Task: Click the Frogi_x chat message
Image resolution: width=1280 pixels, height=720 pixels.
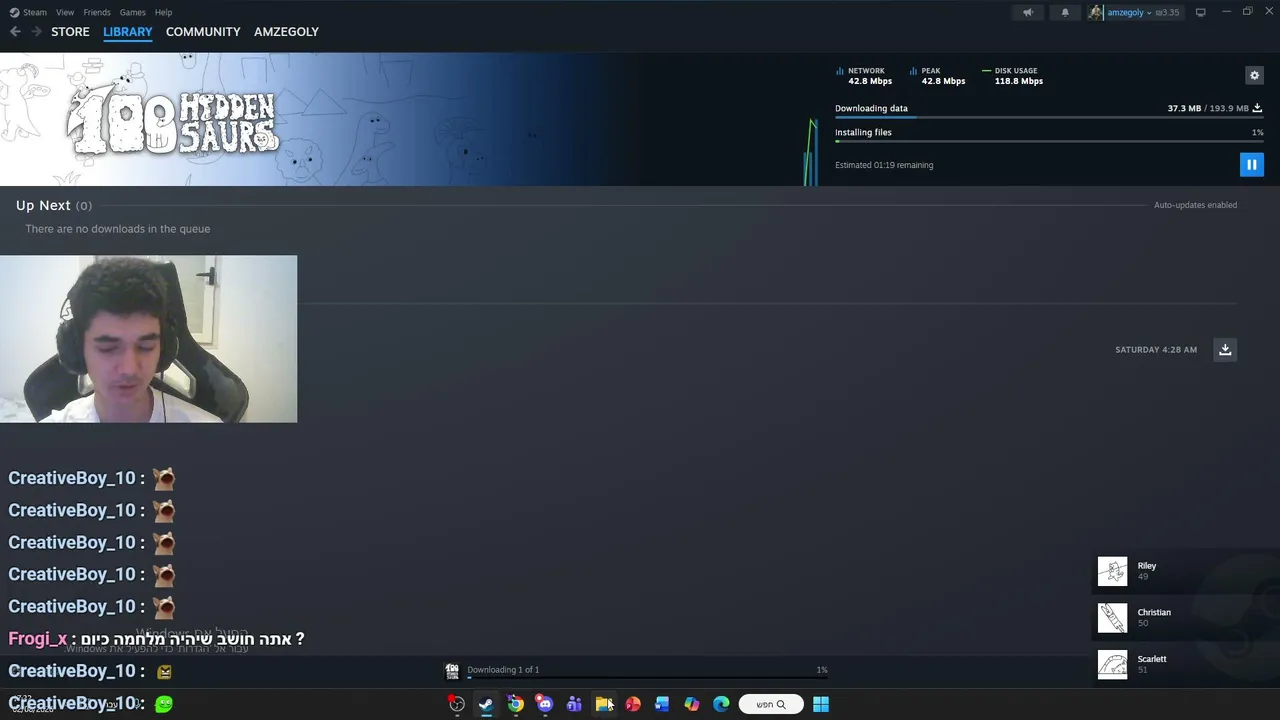Action: tap(156, 639)
